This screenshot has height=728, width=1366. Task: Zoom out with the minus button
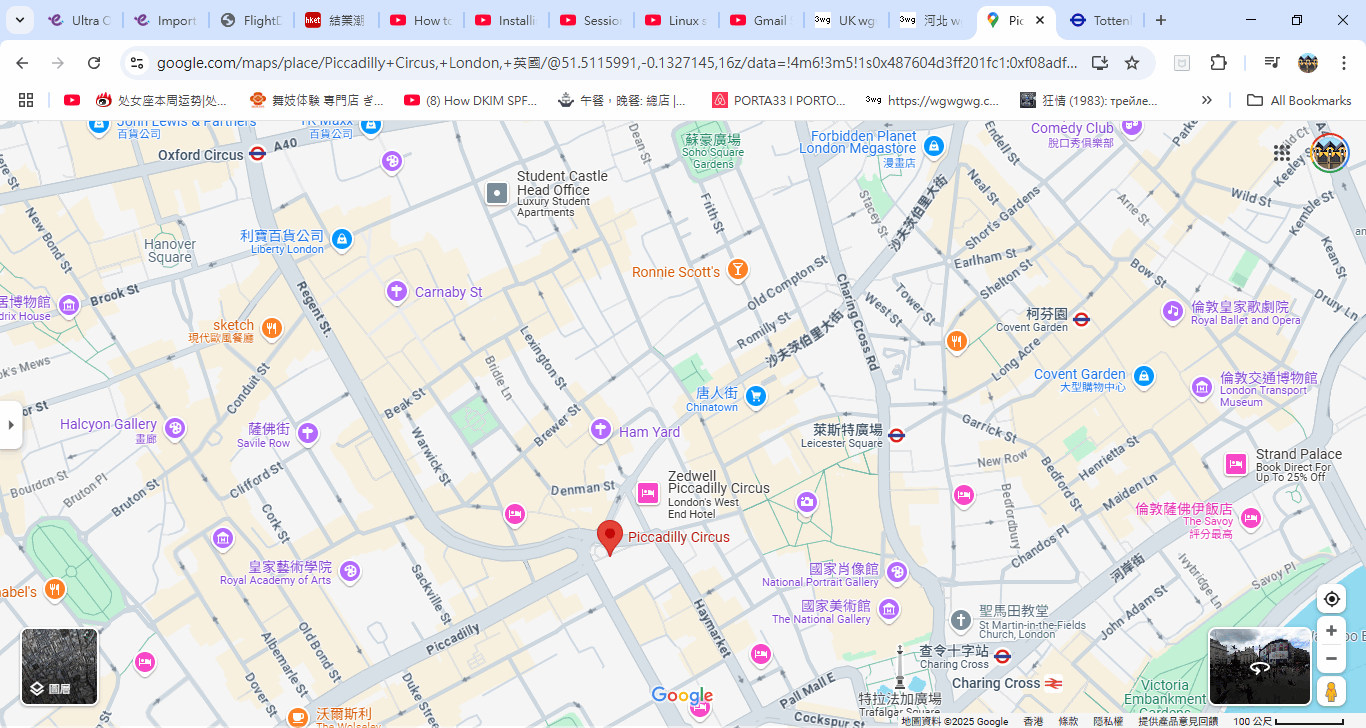click(1331, 659)
